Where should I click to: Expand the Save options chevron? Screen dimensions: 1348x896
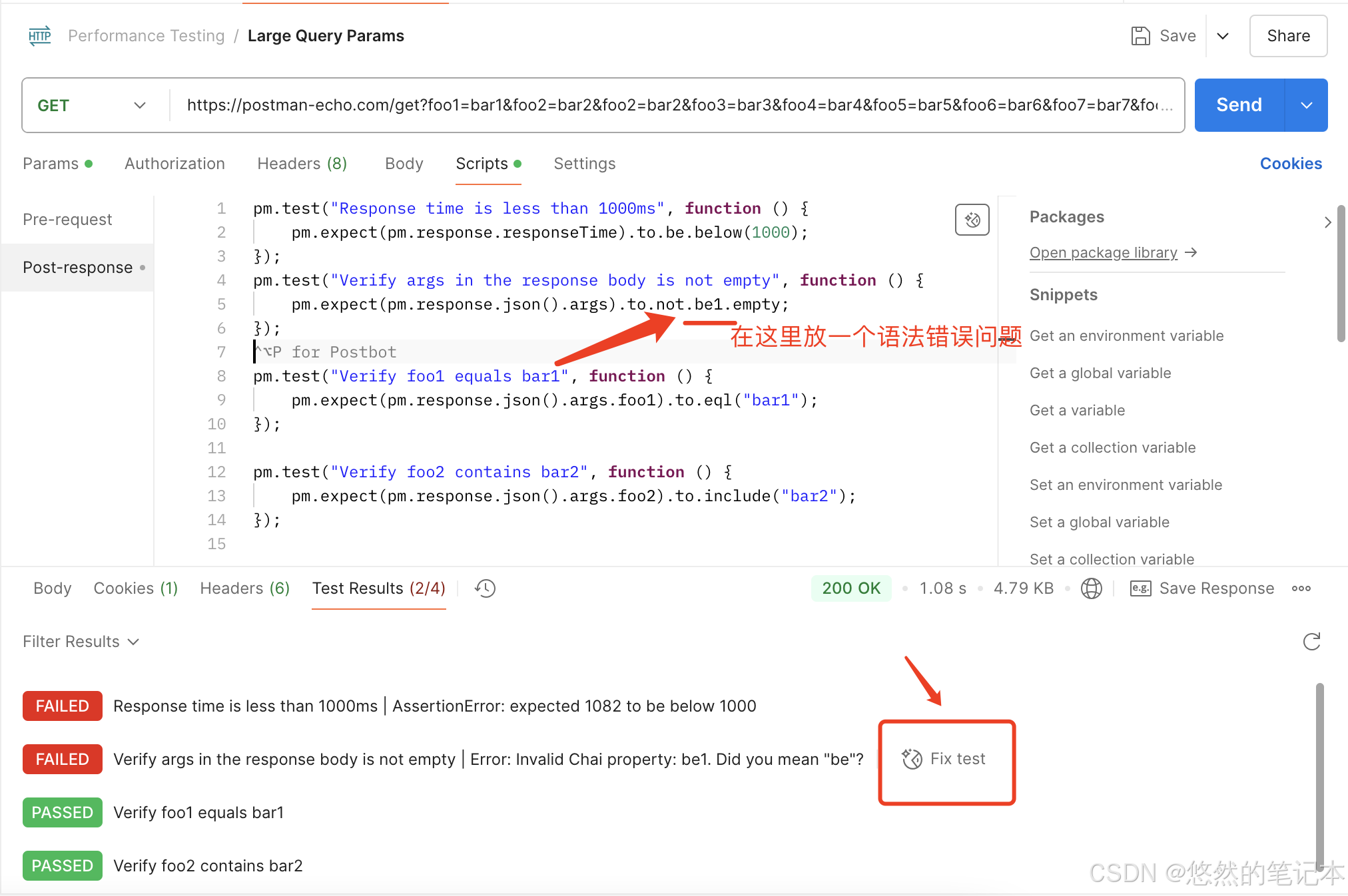[1223, 36]
